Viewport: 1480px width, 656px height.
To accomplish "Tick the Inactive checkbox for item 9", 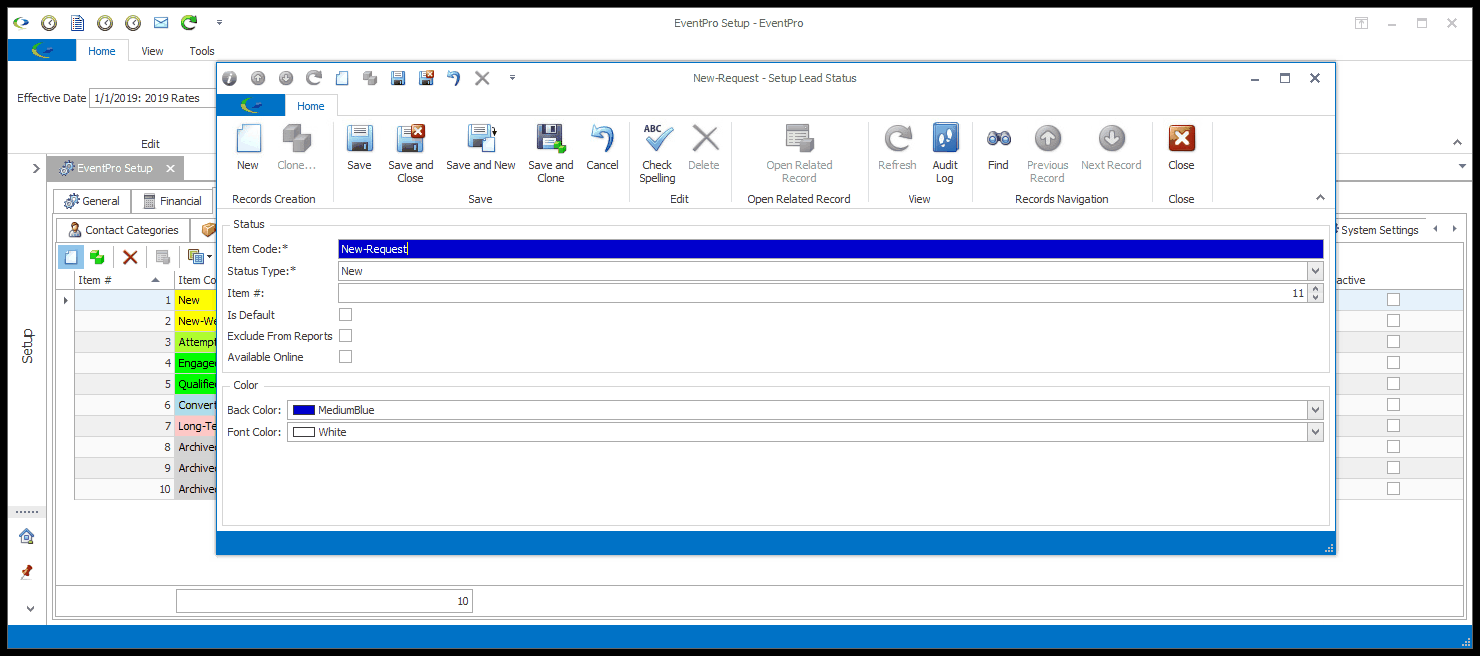I will (1393, 468).
